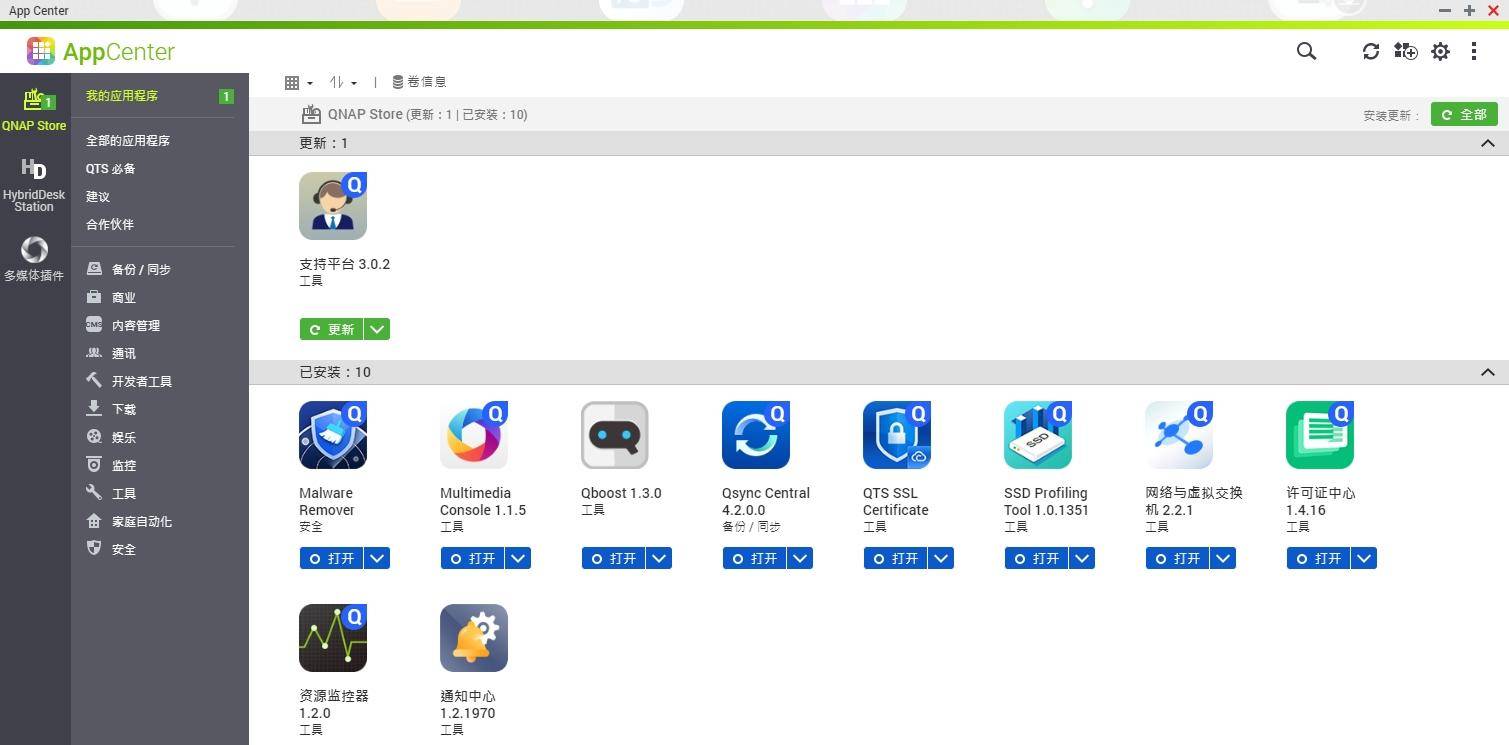The image size is (1509, 745).
Task: Click the 网络与虚拟交换机 app icon
Action: pyautogui.click(x=1179, y=435)
